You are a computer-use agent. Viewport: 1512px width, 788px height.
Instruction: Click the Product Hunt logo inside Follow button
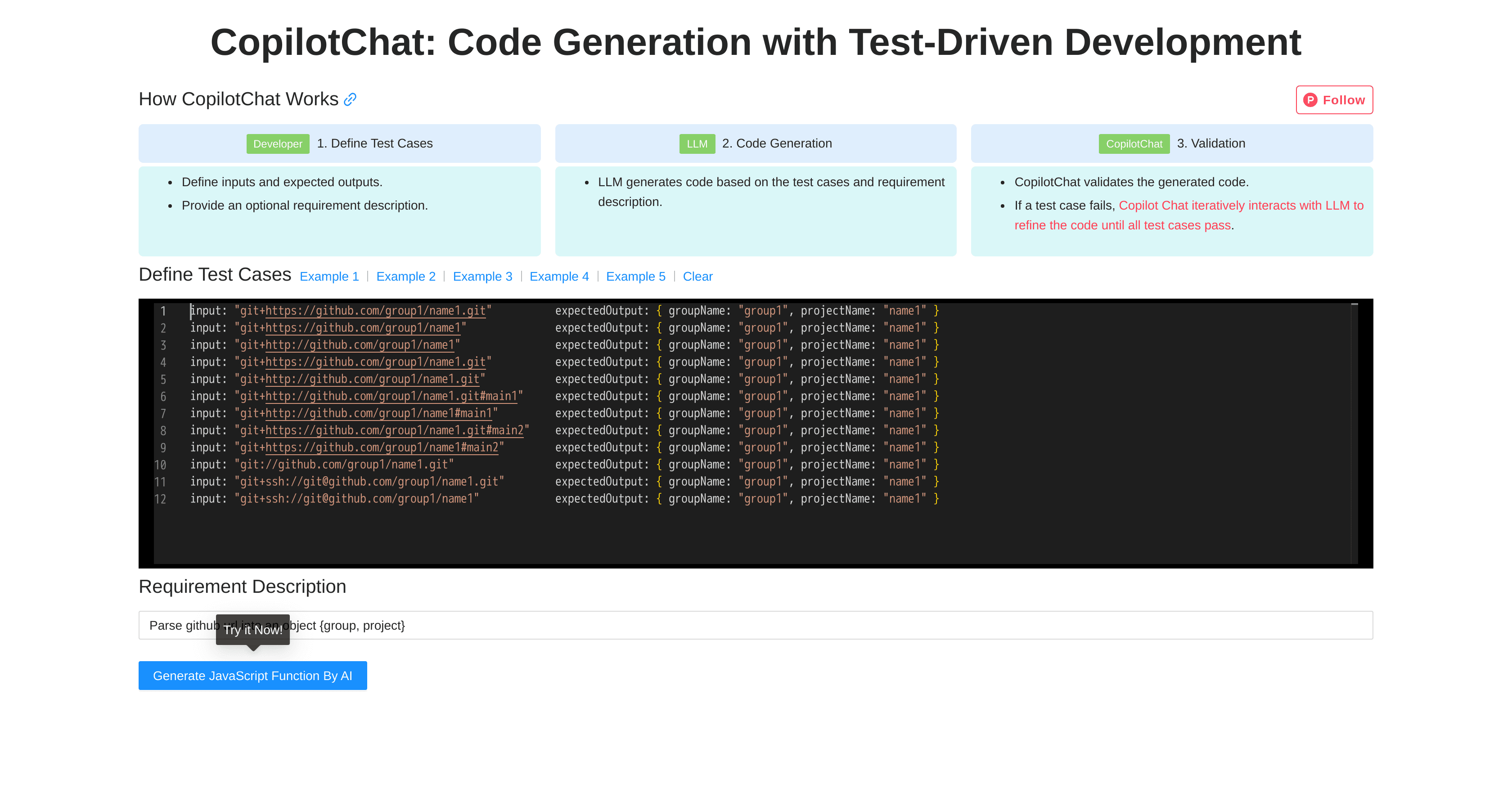pos(1312,100)
